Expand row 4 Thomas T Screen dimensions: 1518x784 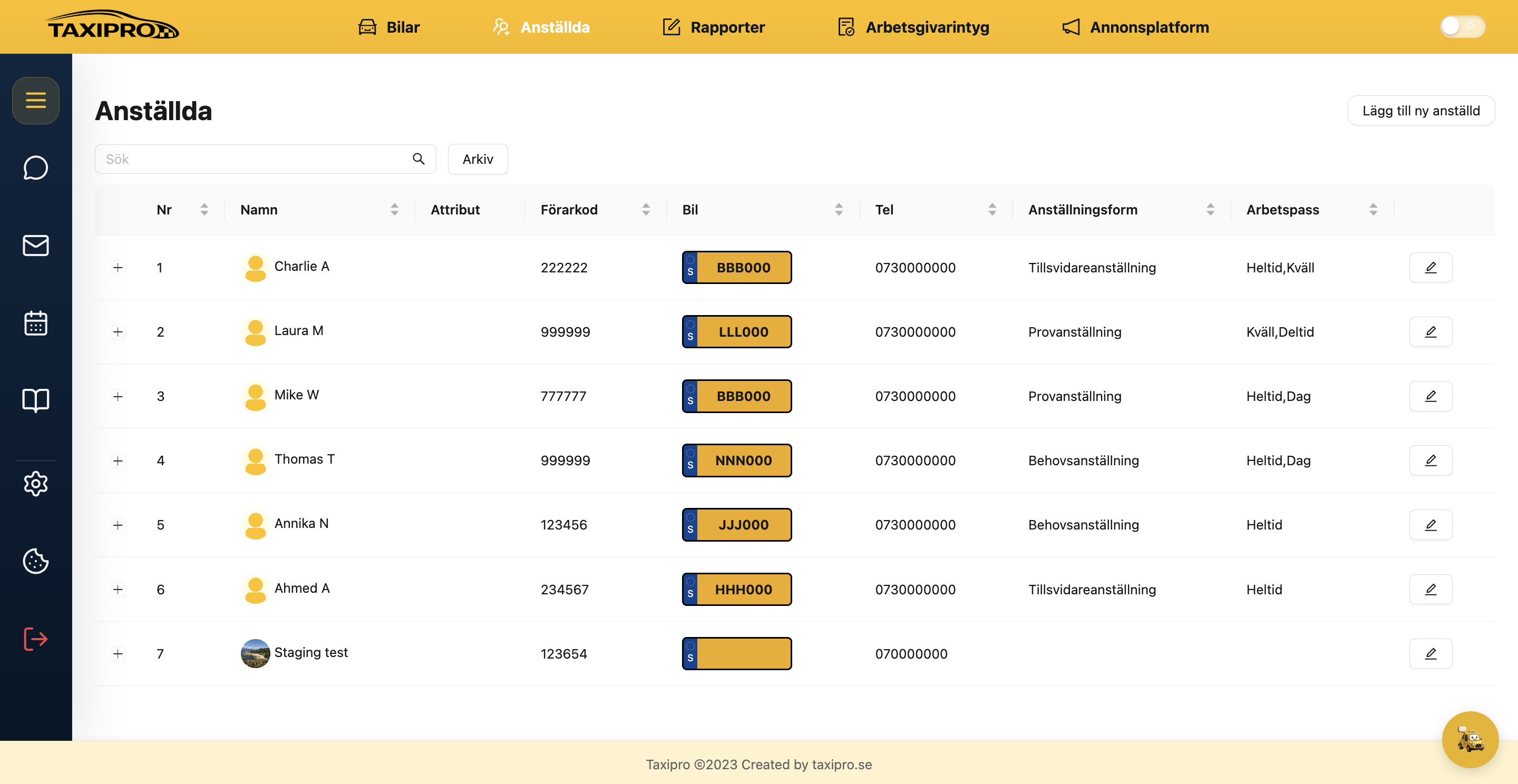[118, 460]
